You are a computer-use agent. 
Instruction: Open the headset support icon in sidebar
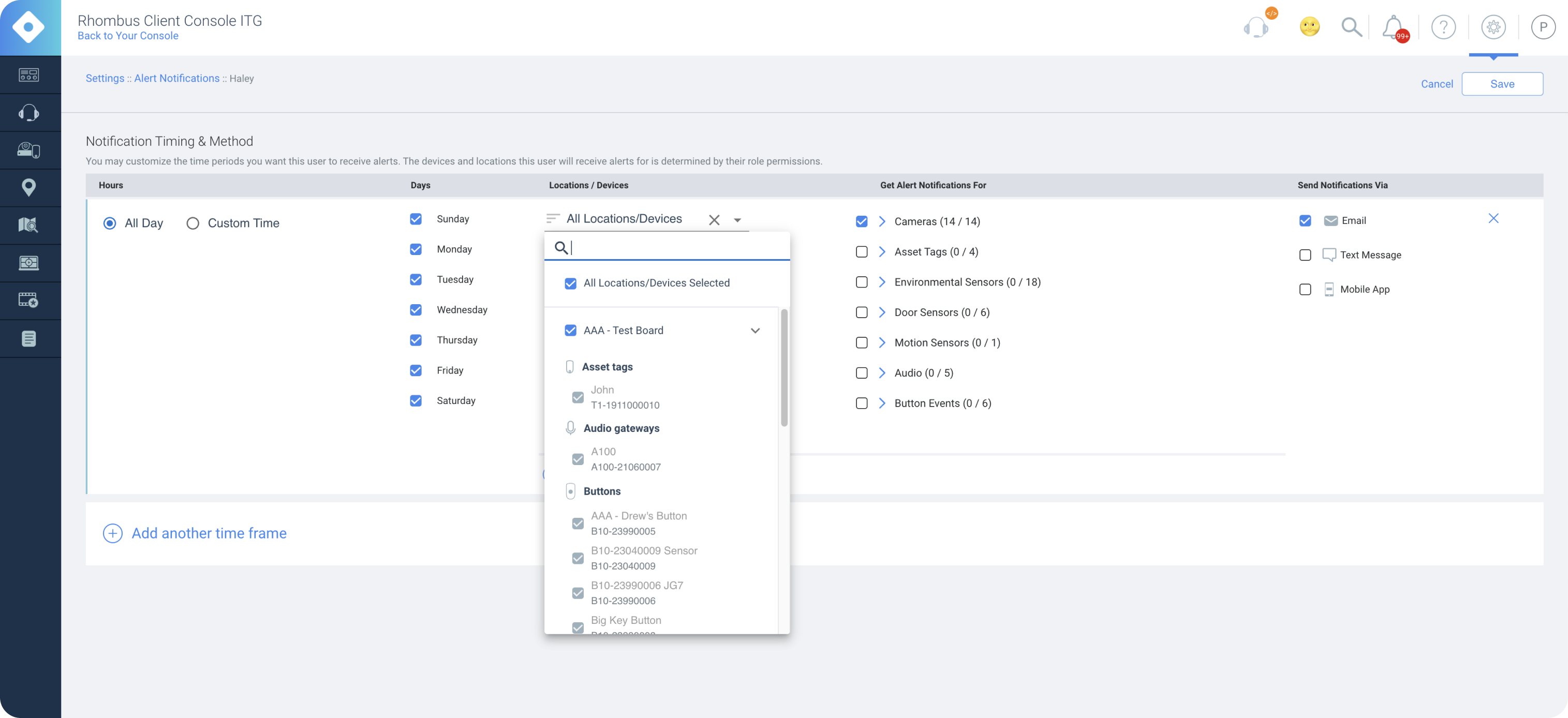click(x=28, y=113)
